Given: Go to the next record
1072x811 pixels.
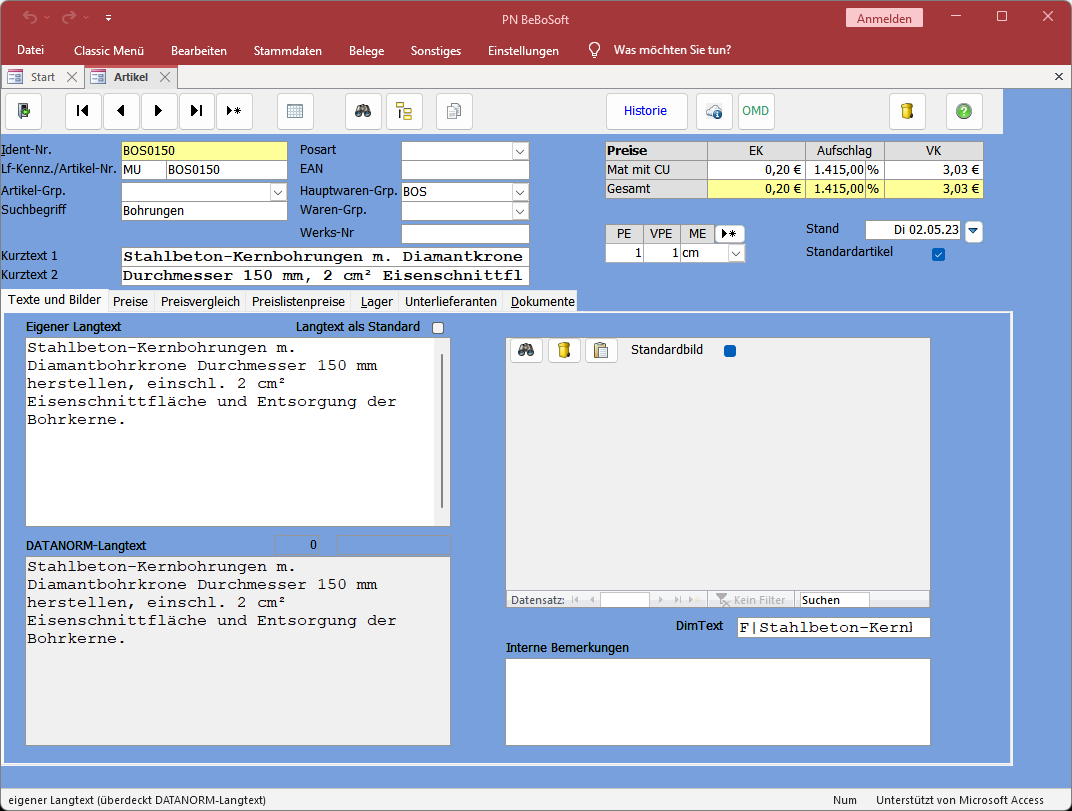Looking at the screenshot, I should point(159,111).
